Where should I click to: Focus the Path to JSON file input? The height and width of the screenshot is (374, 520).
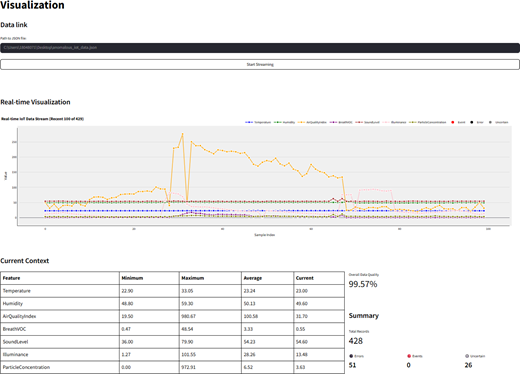coord(260,48)
